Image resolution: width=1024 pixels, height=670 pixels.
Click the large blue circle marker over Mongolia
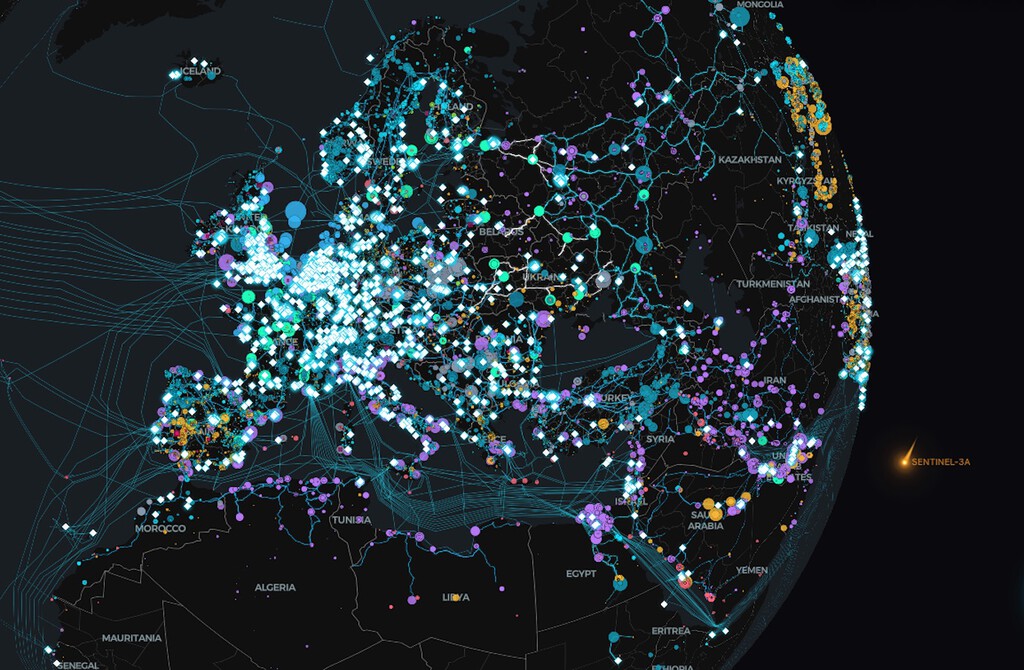739,18
